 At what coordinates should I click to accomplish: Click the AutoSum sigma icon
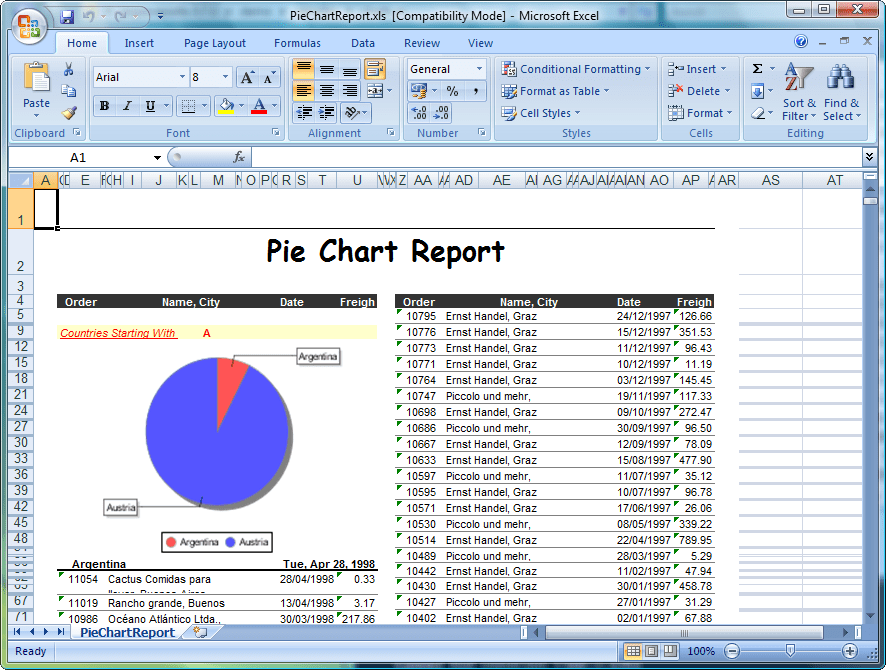758,69
